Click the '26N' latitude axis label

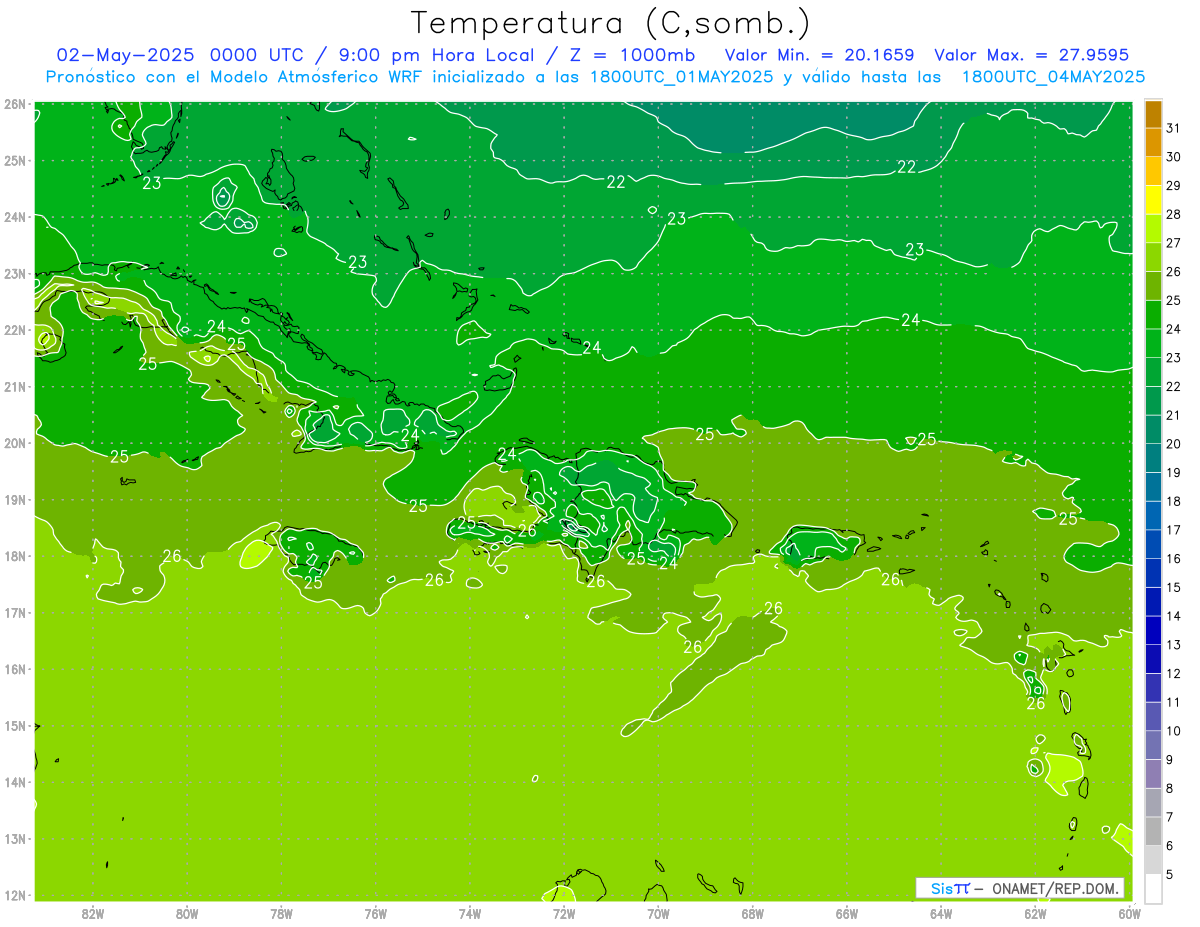[14, 104]
